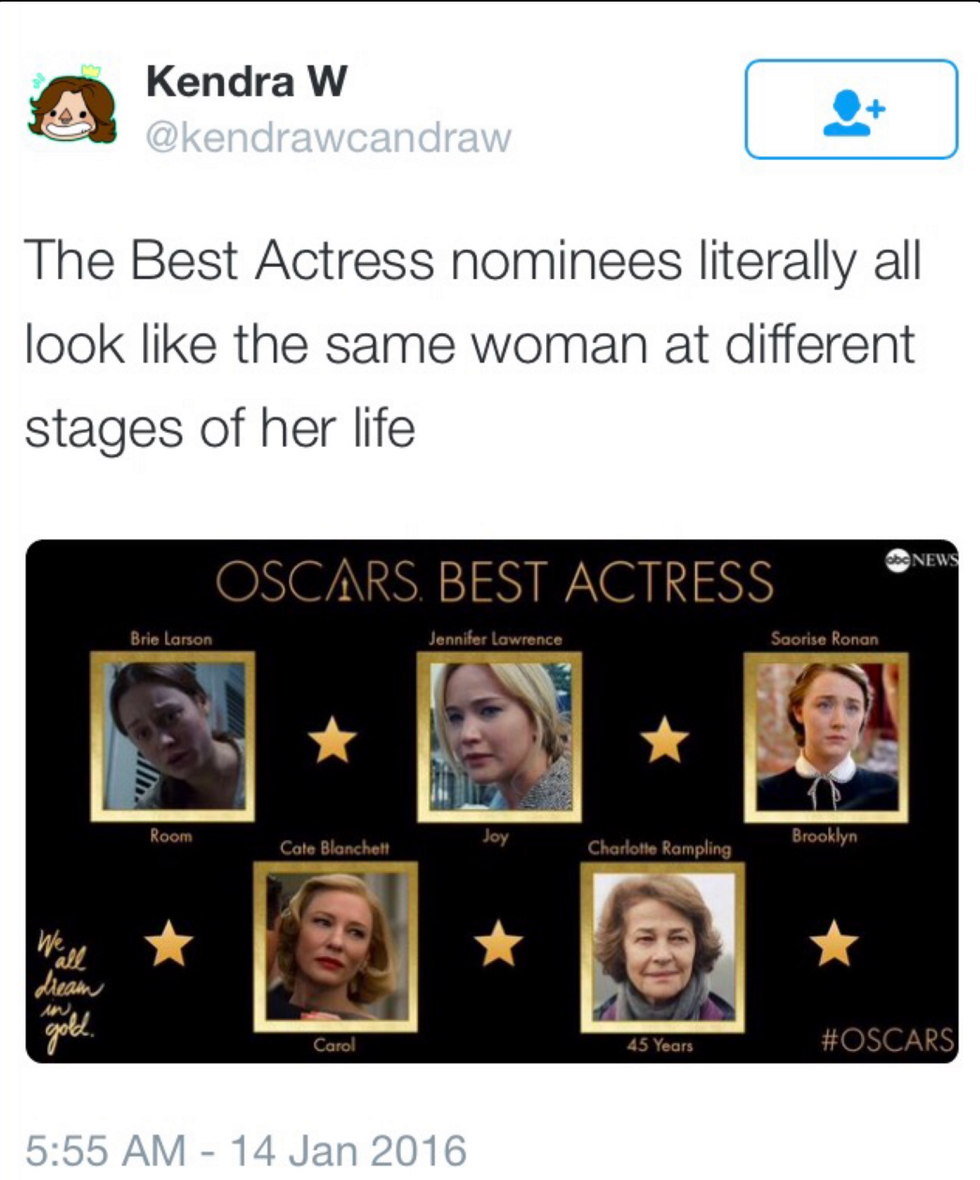Click the #OSCARS hashtag in the image
The image size is (980, 1180).
(885, 1039)
